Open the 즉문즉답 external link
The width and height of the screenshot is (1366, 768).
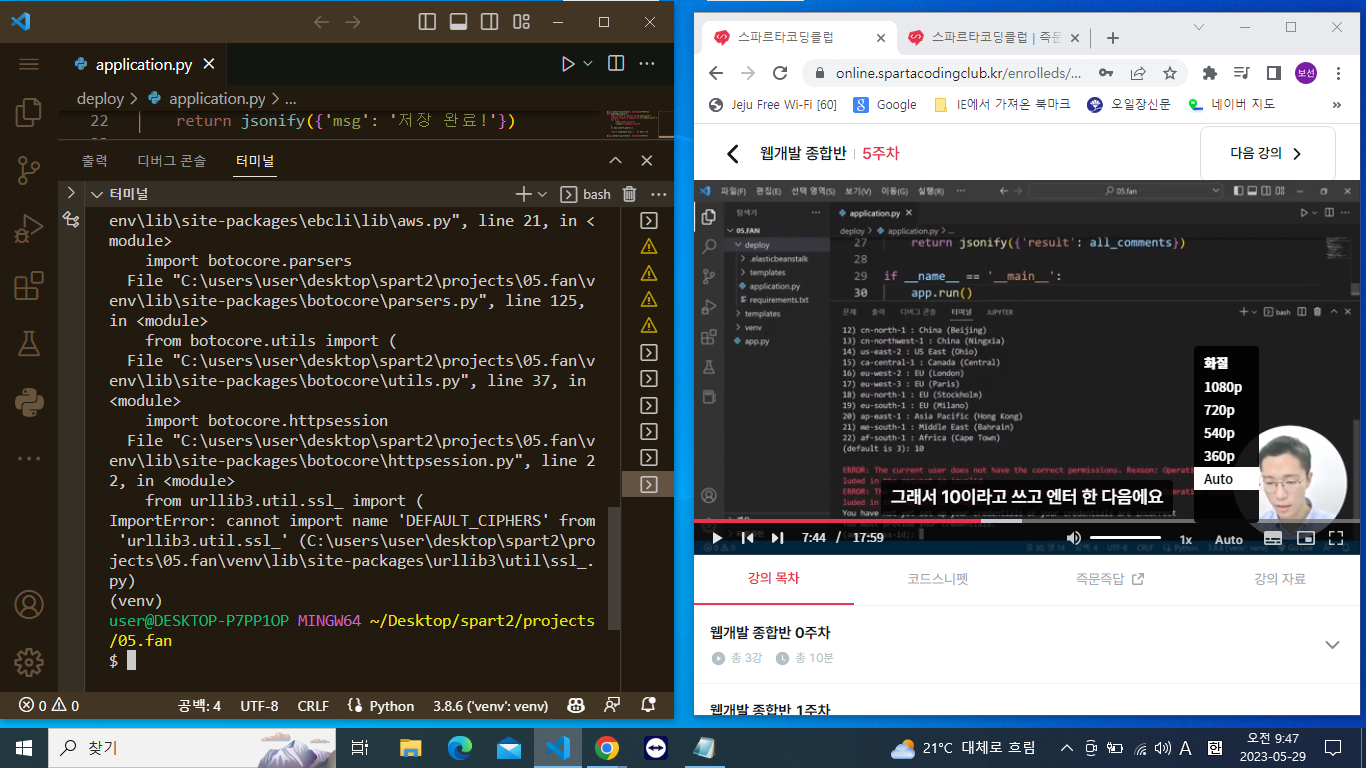click(x=1109, y=579)
